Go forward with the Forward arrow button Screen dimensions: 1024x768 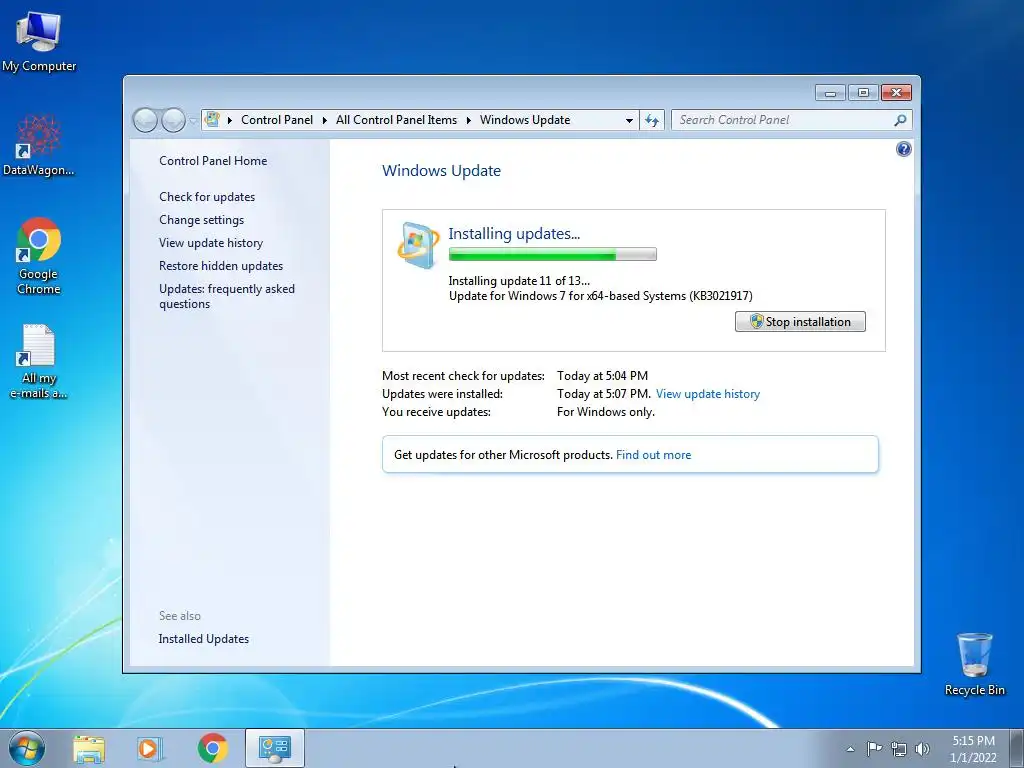pos(173,120)
